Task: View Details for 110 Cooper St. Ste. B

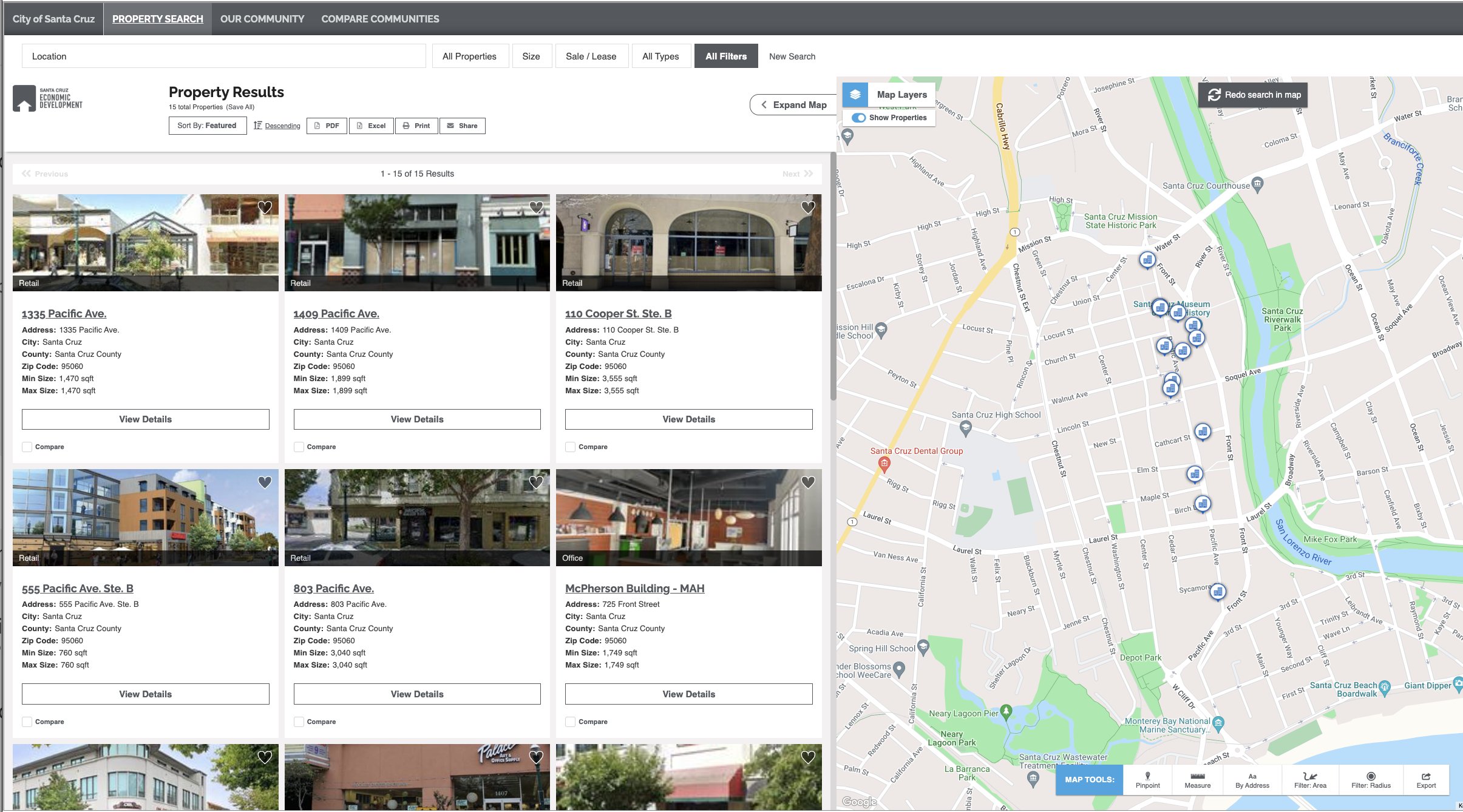Action: (x=689, y=419)
